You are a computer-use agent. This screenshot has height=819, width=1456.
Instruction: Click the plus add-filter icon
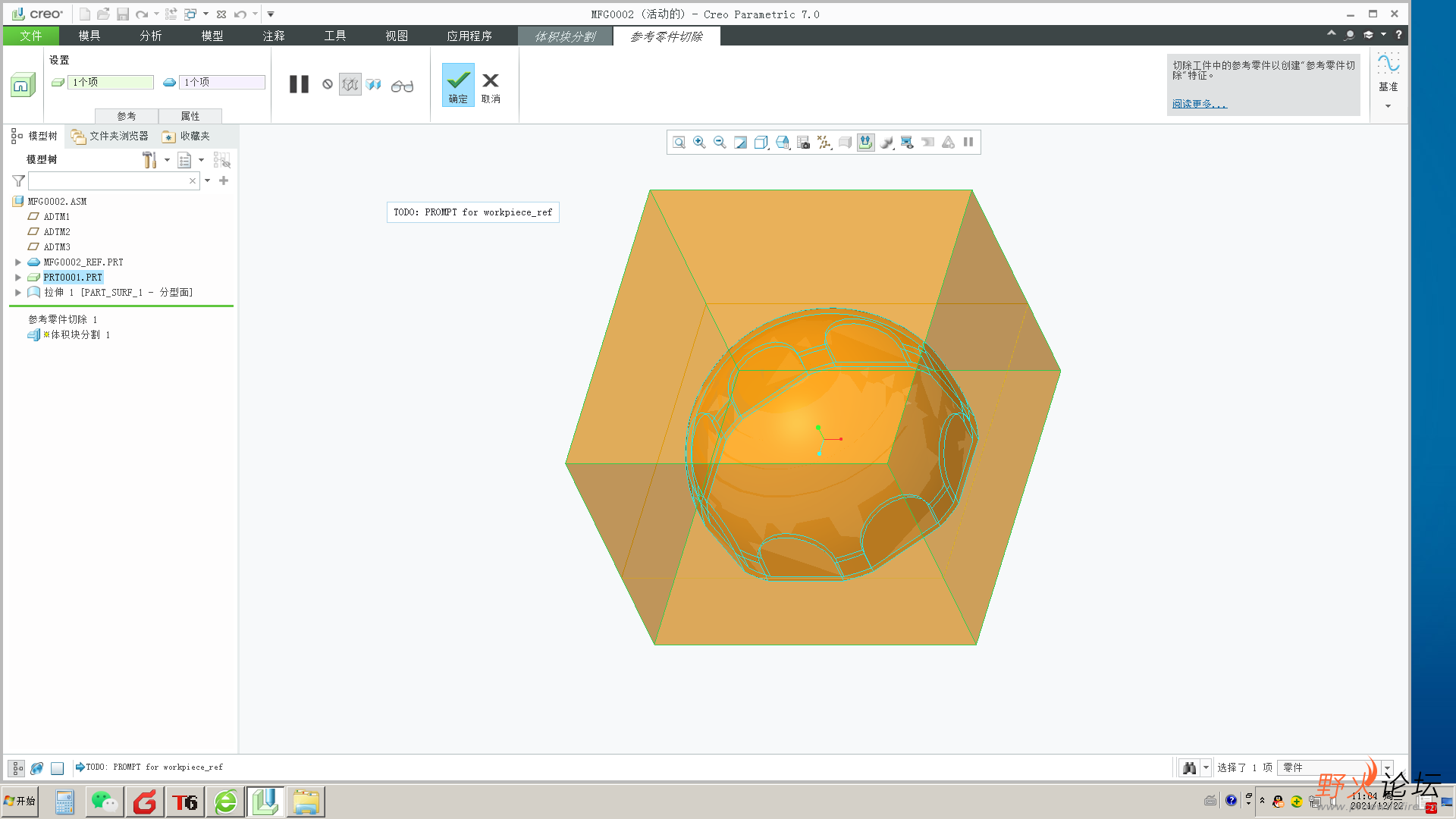coord(224,180)
